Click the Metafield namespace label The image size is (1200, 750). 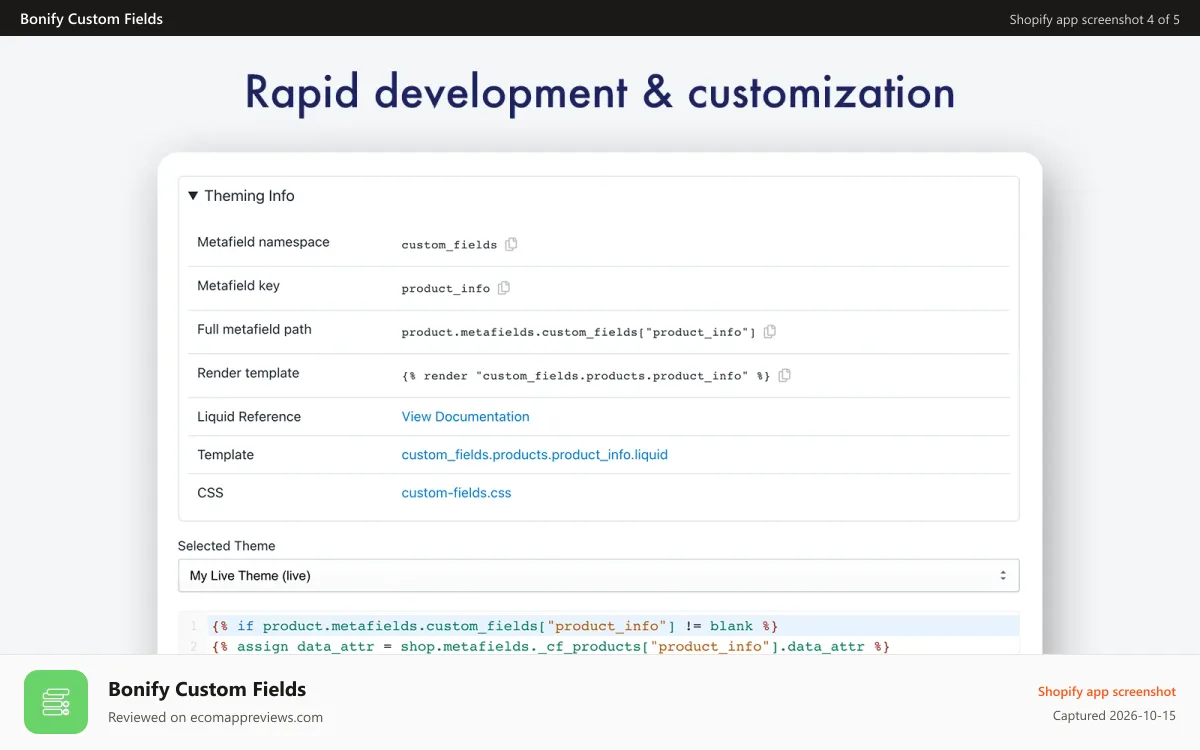[x=263, y=242]
